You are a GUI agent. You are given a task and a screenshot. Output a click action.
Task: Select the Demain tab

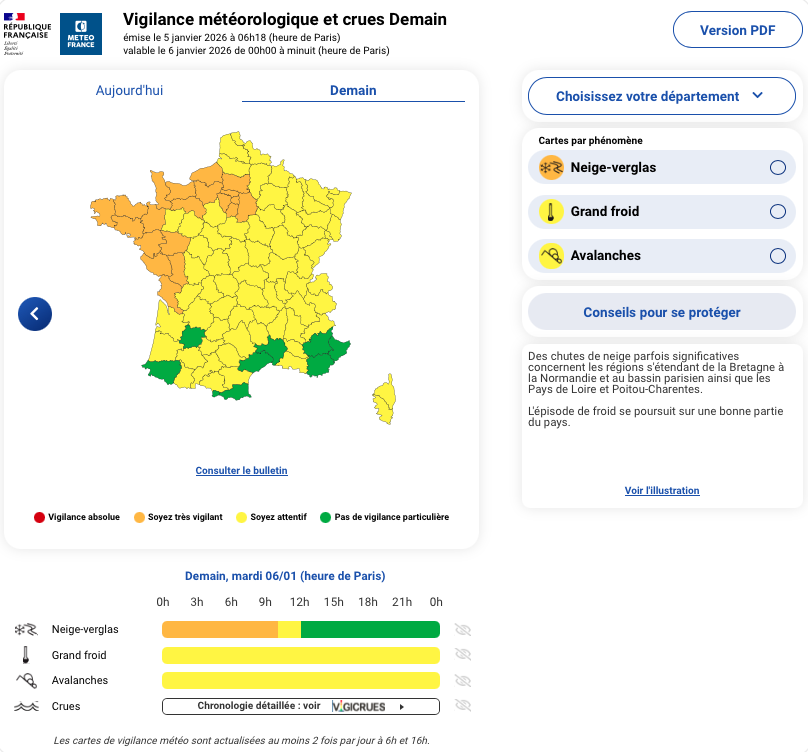(353, 90)
